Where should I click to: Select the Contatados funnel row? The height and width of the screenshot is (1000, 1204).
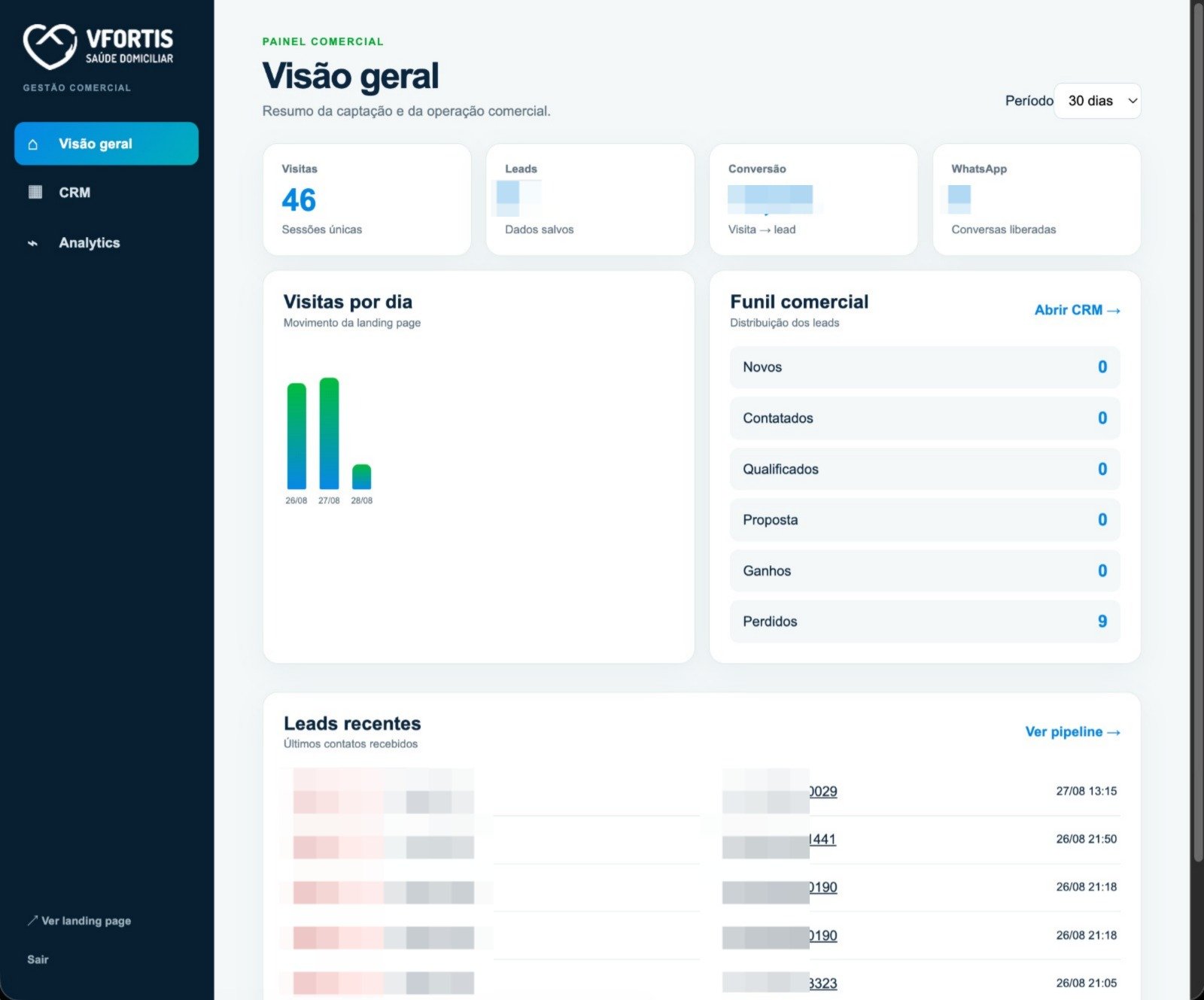click(x=925, y=418)
